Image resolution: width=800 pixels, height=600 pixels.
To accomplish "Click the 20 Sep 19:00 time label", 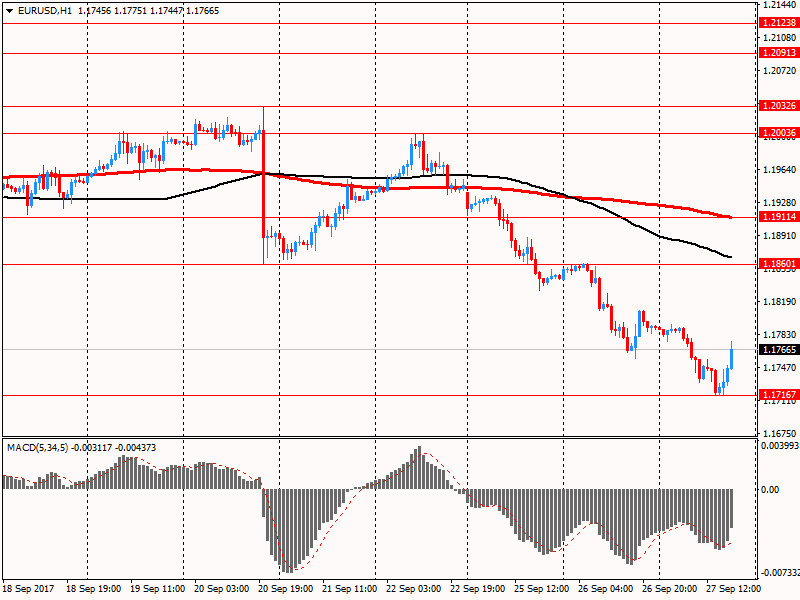I will pos(286,589).
